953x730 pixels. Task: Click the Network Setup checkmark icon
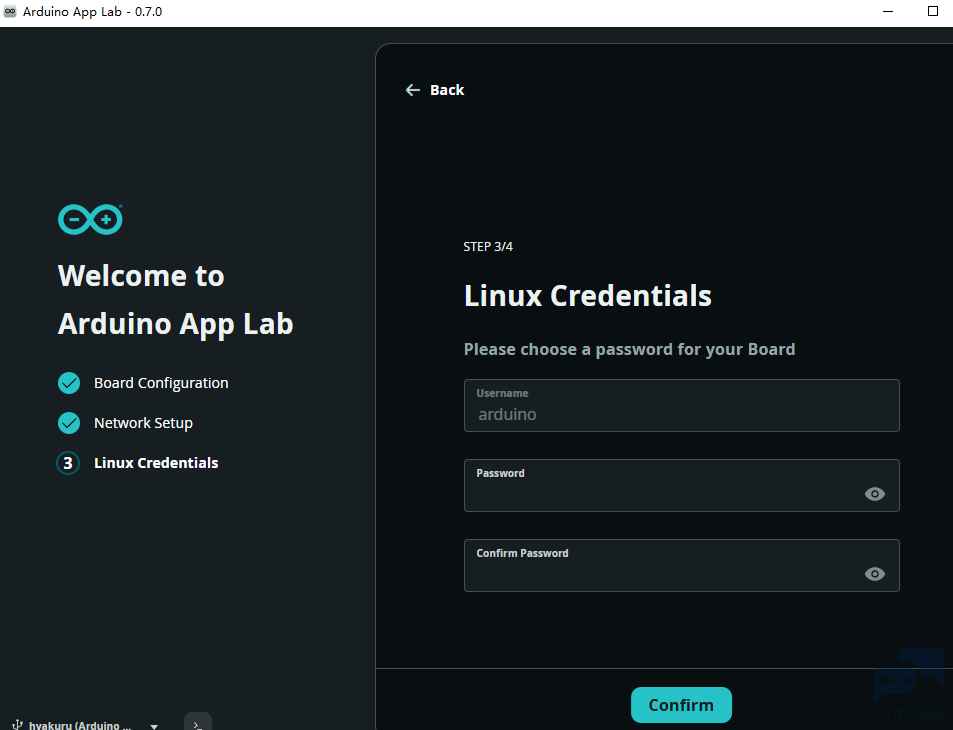click(x=69, y=423)
